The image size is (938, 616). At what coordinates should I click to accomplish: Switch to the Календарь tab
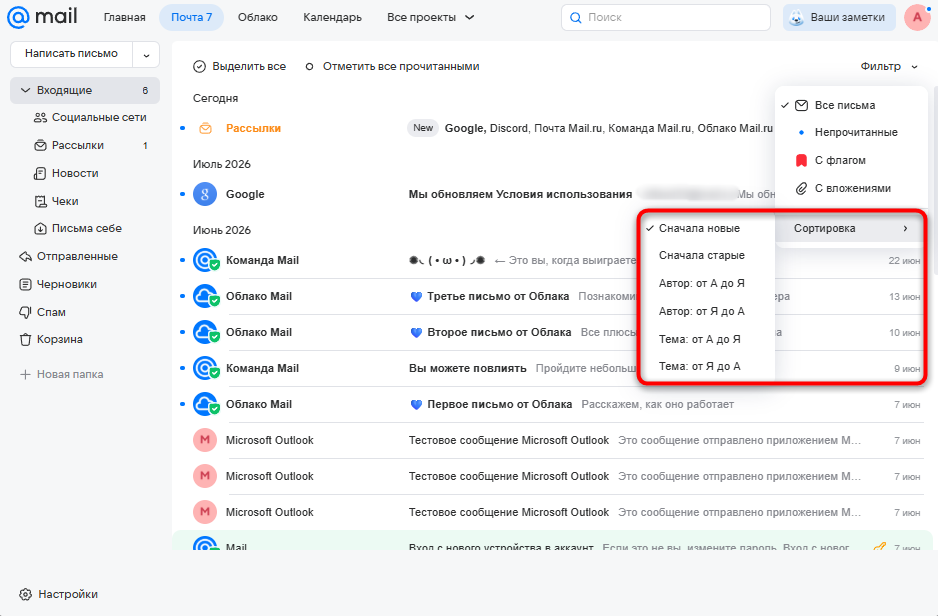333,17
